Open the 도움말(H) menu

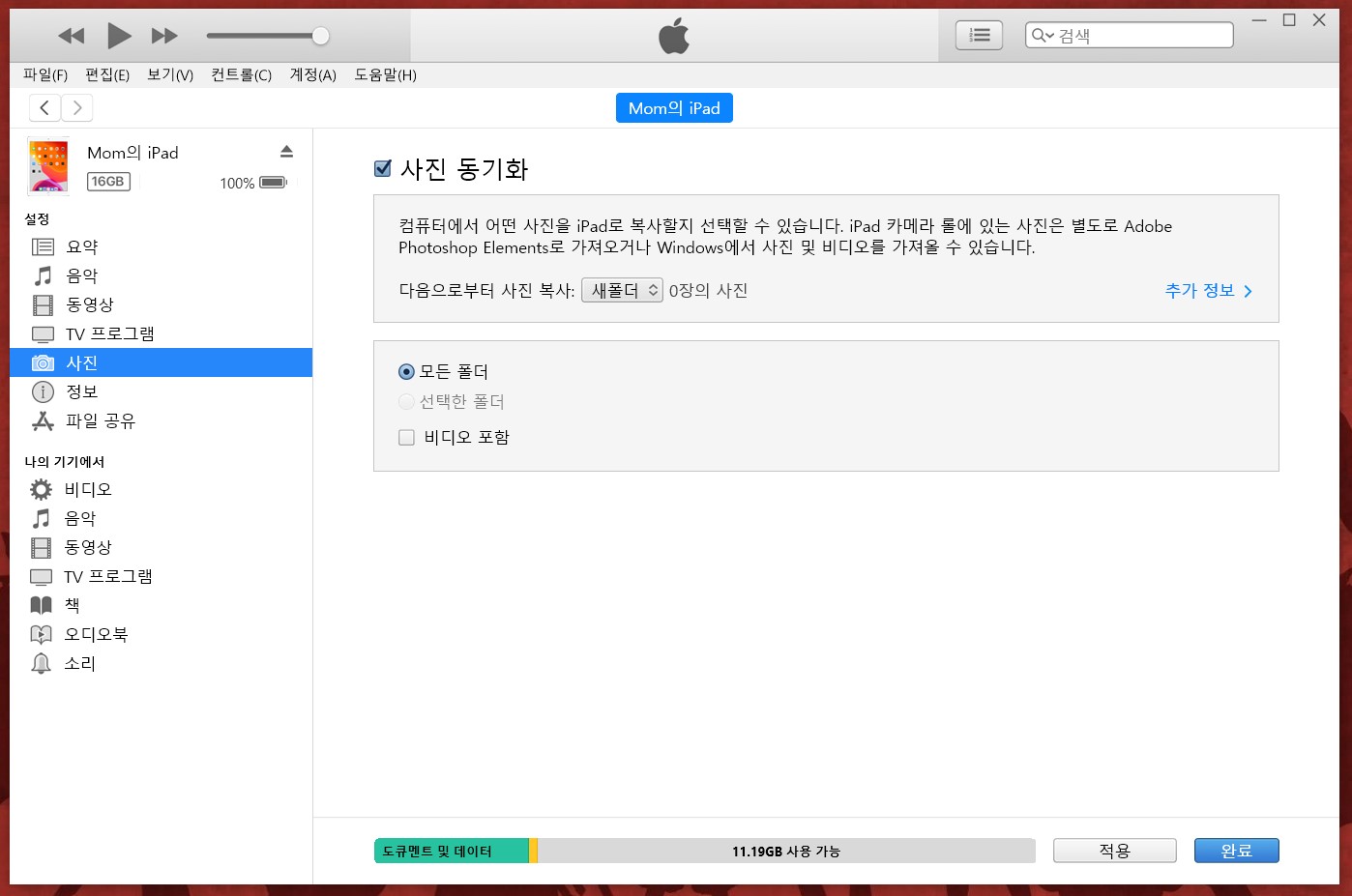pyautogui.click(x=385, y=74)
